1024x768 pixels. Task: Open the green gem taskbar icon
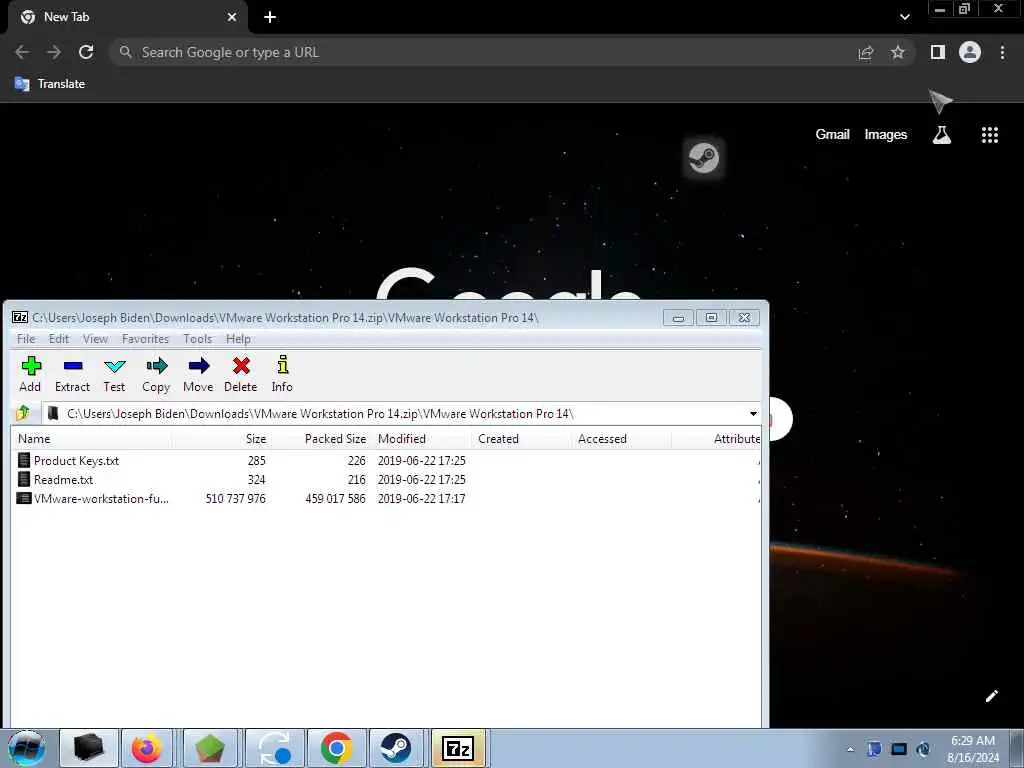(x=209, y=748)
